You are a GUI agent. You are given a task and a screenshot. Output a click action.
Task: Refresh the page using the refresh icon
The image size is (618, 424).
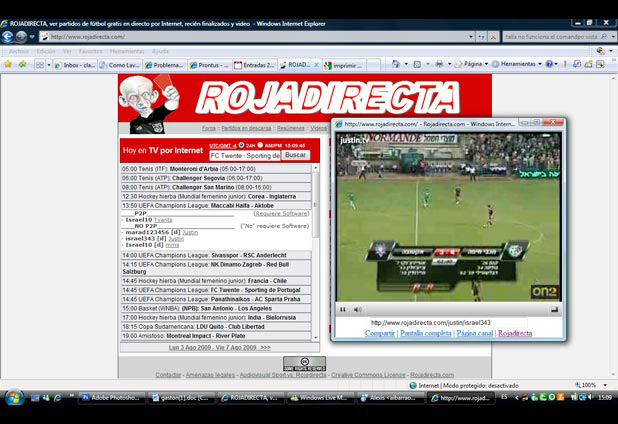click(481, 37)
